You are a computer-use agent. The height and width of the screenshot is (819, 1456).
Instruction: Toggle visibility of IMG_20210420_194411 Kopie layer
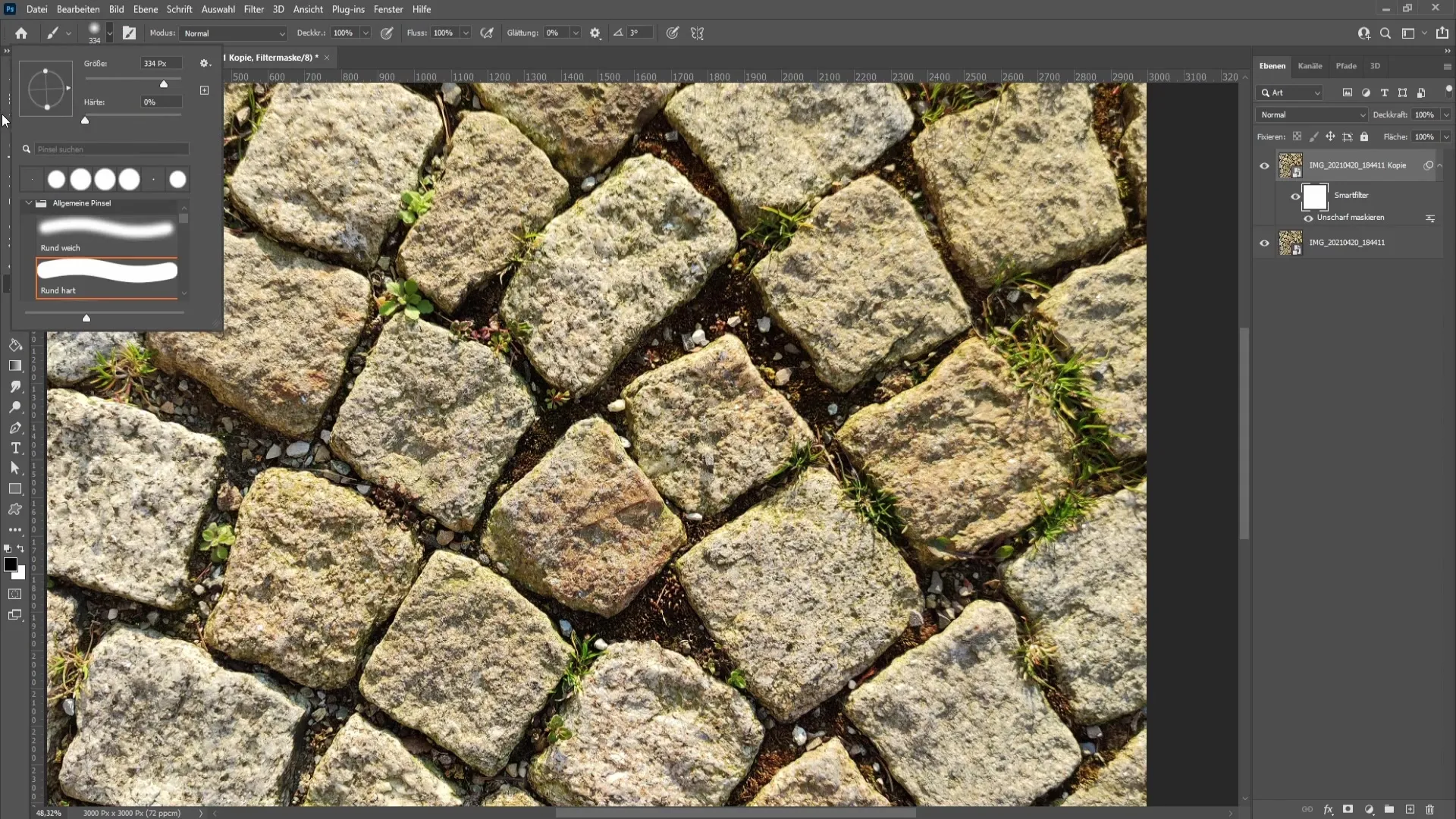(x=1264, y=165)
